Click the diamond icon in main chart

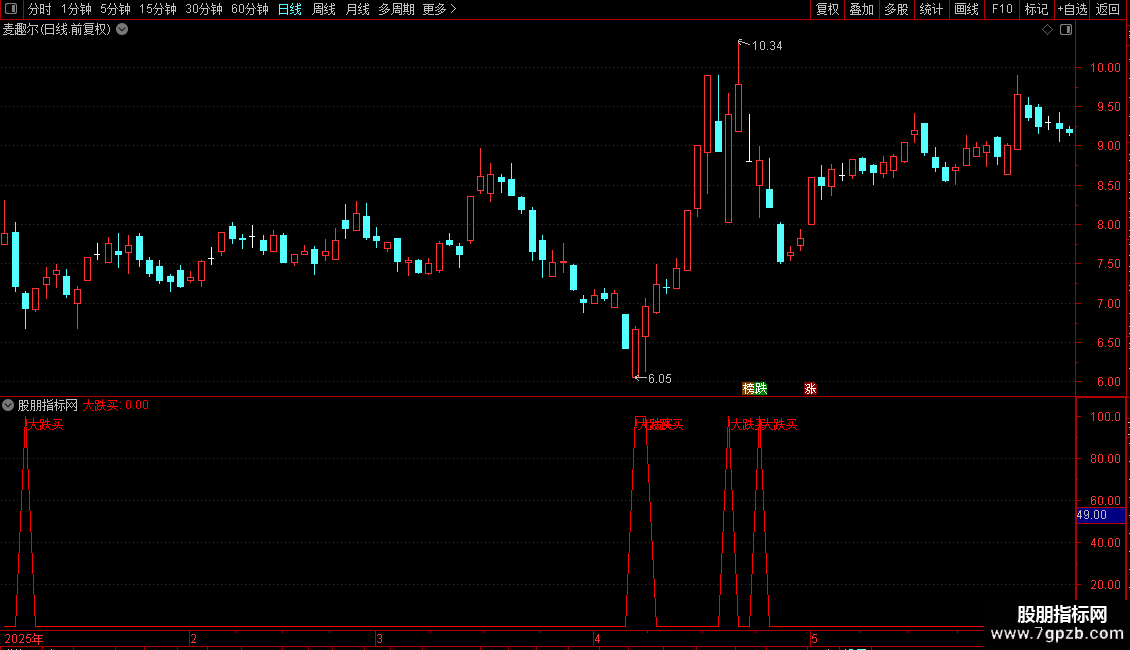click(1048, 30)
